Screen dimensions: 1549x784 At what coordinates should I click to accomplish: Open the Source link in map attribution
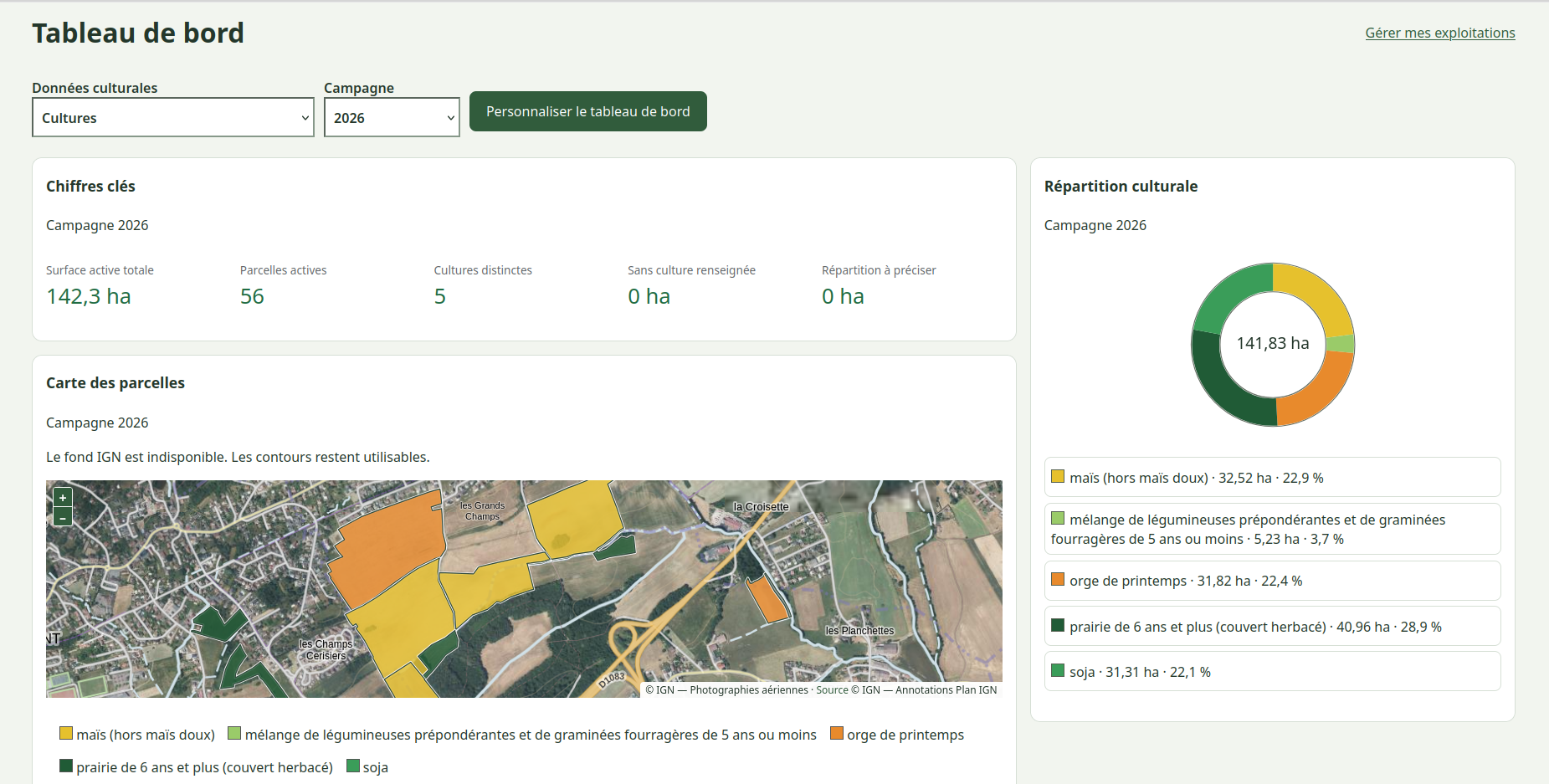click(x=832, y=690)
